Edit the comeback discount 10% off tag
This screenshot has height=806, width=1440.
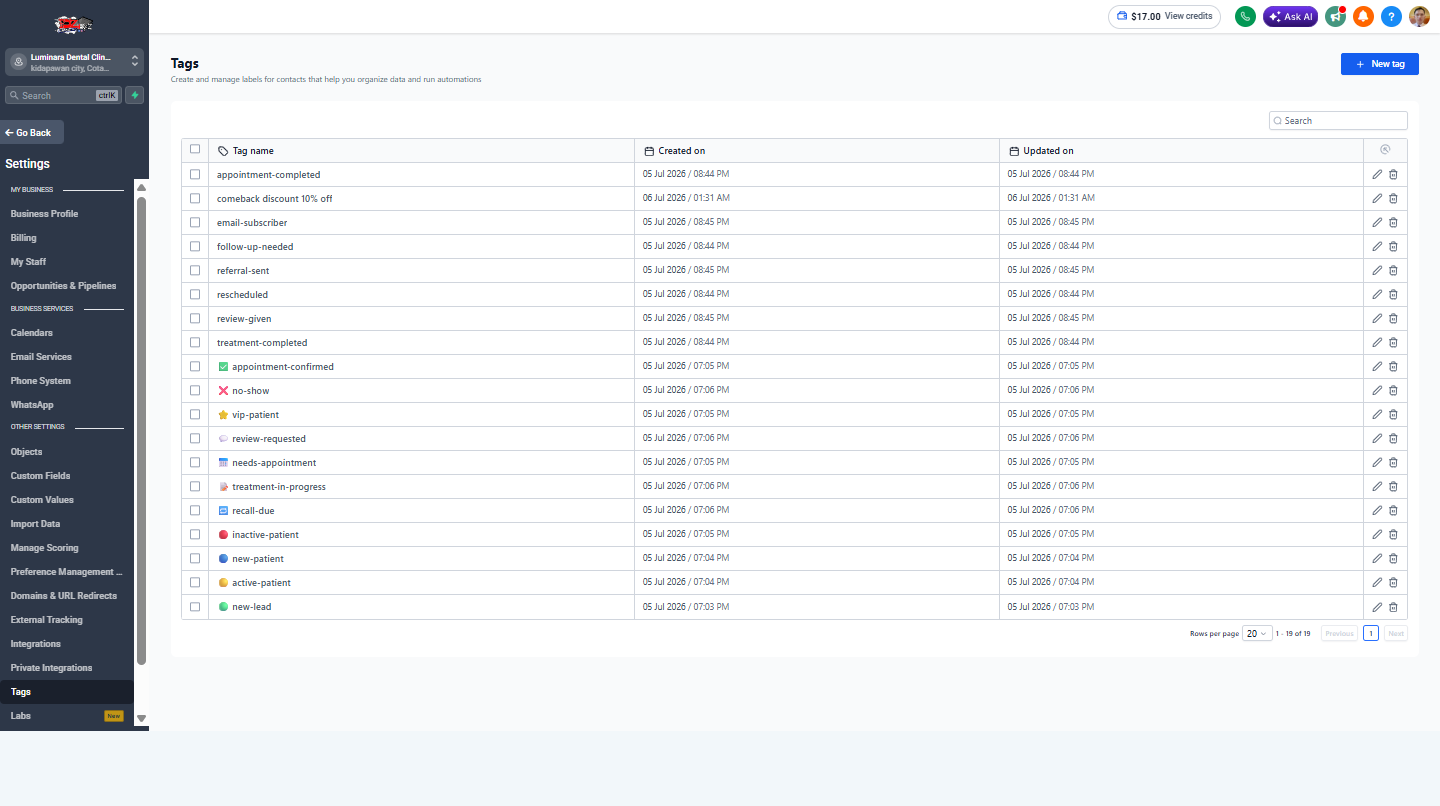(x=1377, y=199)
